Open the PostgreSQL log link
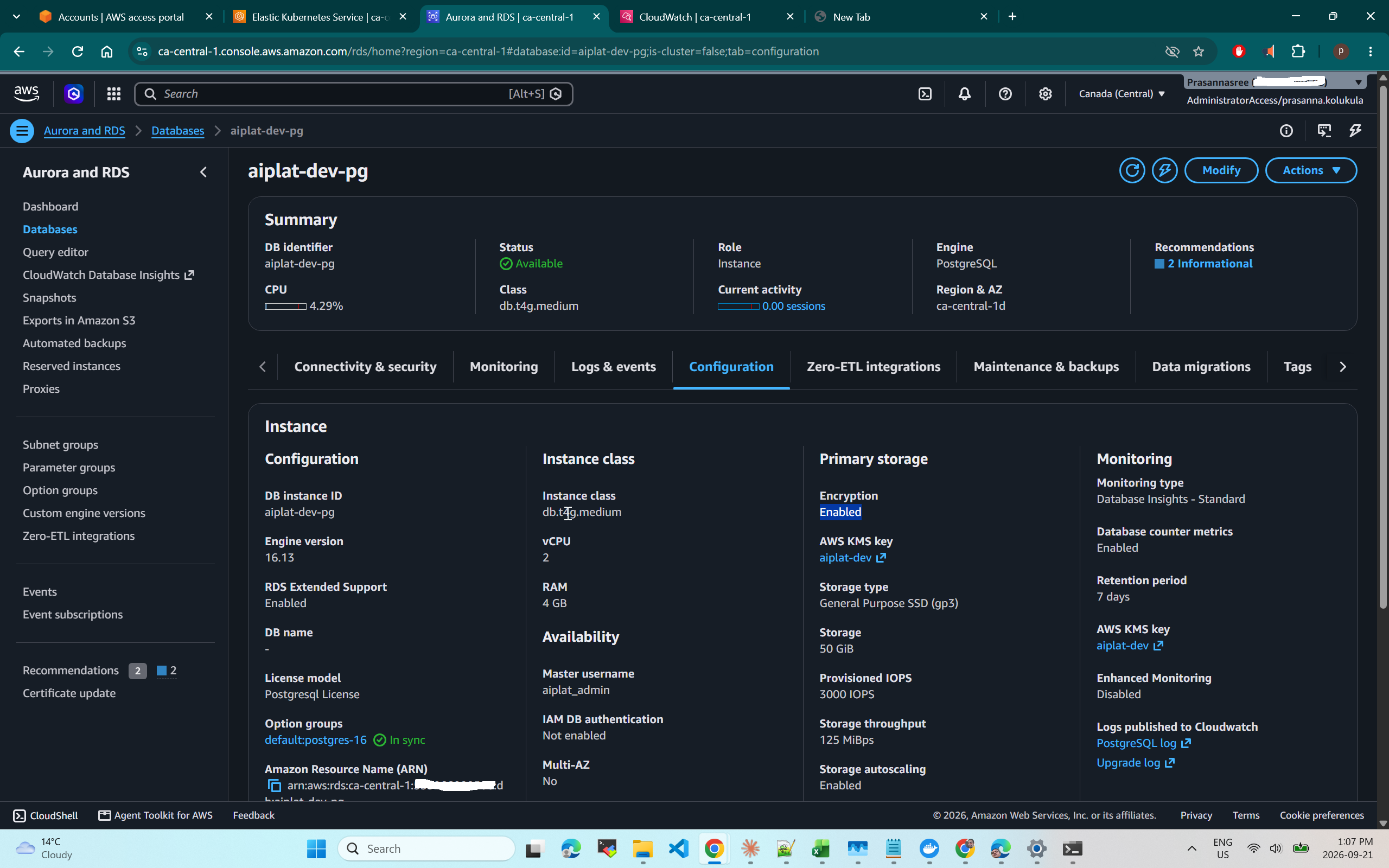This screenshot has height=868, width=1389. coord(1143,743)
